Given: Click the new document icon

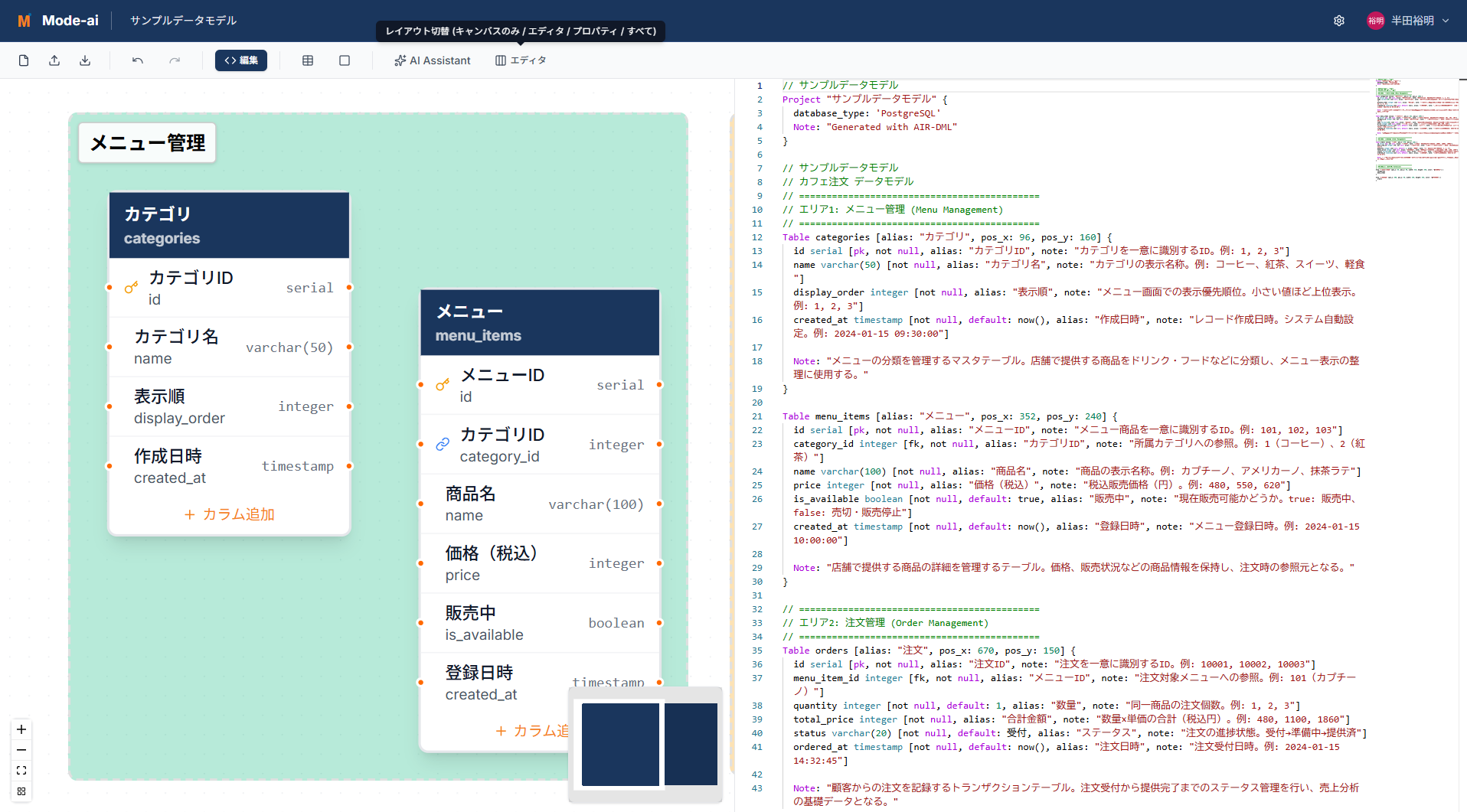Looking at the screenshot, I should [24, 60].
